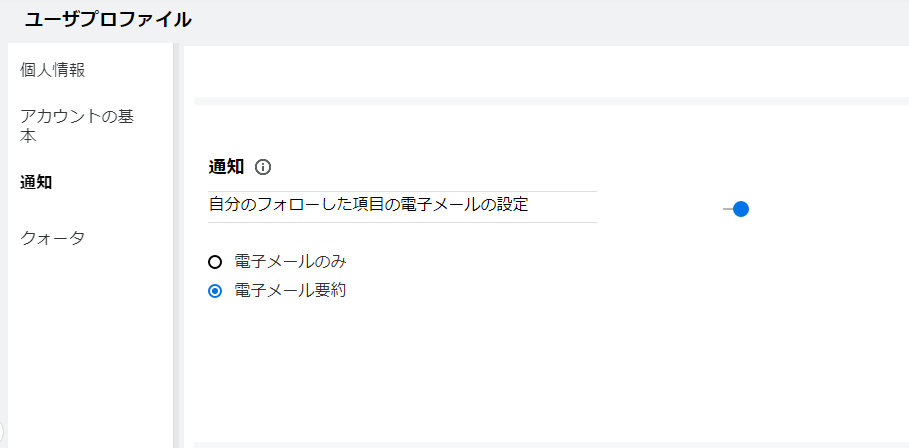This screenshot has width=909, height=448.
Task: Click the bold 通知 heading in the content panel
Action: (x=226, y=166)
